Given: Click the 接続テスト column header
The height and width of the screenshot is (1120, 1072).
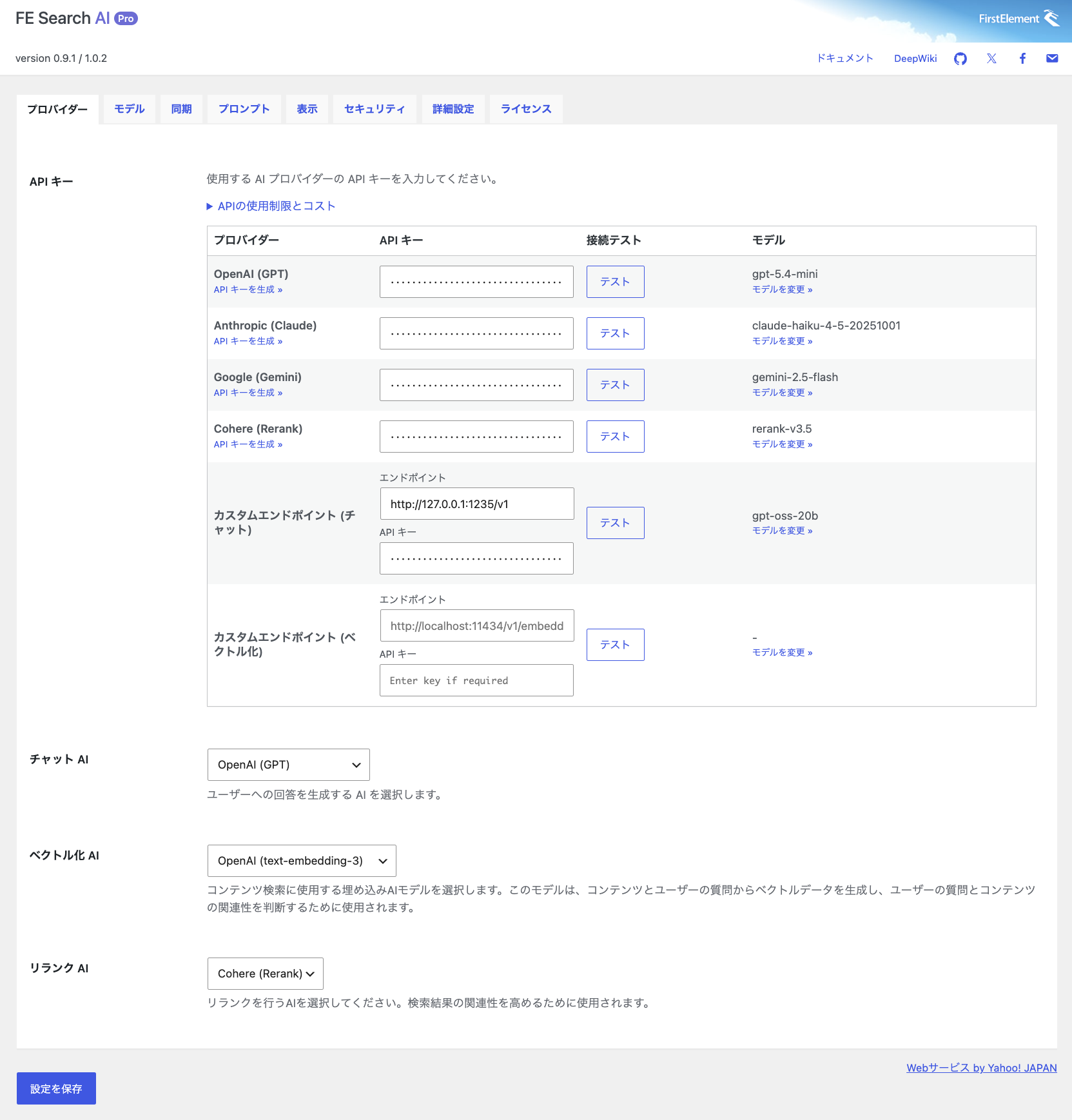Looking at the screenshot, I should 614,241.
